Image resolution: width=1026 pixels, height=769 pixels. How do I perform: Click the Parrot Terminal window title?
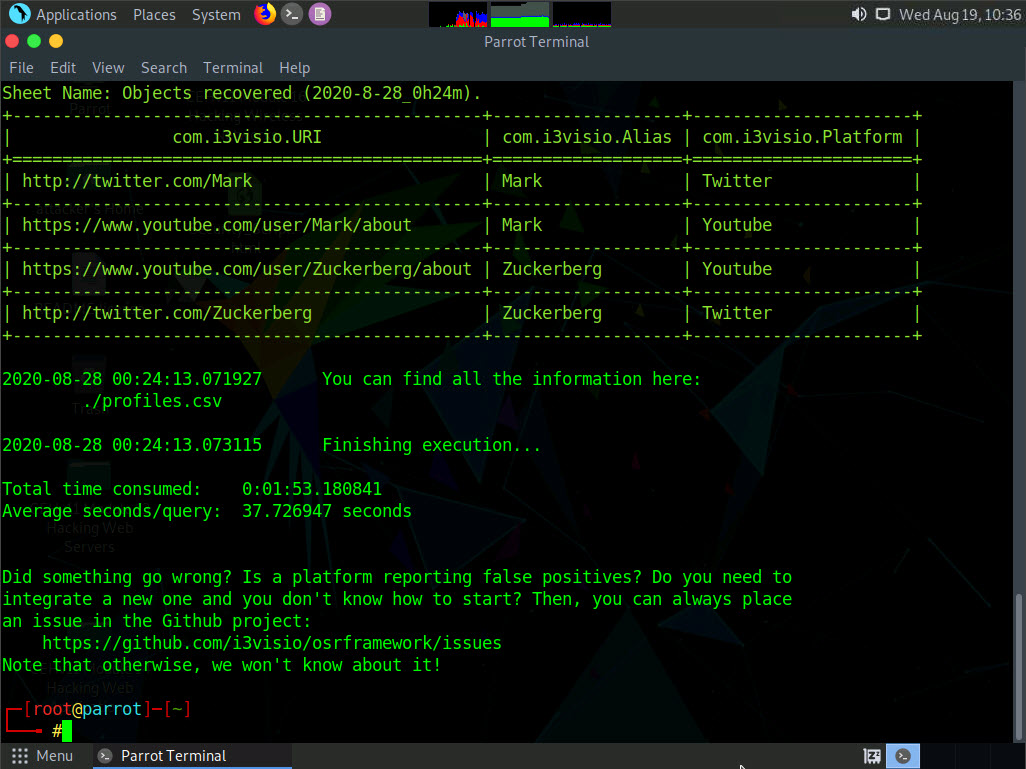[x=537, y=42]
